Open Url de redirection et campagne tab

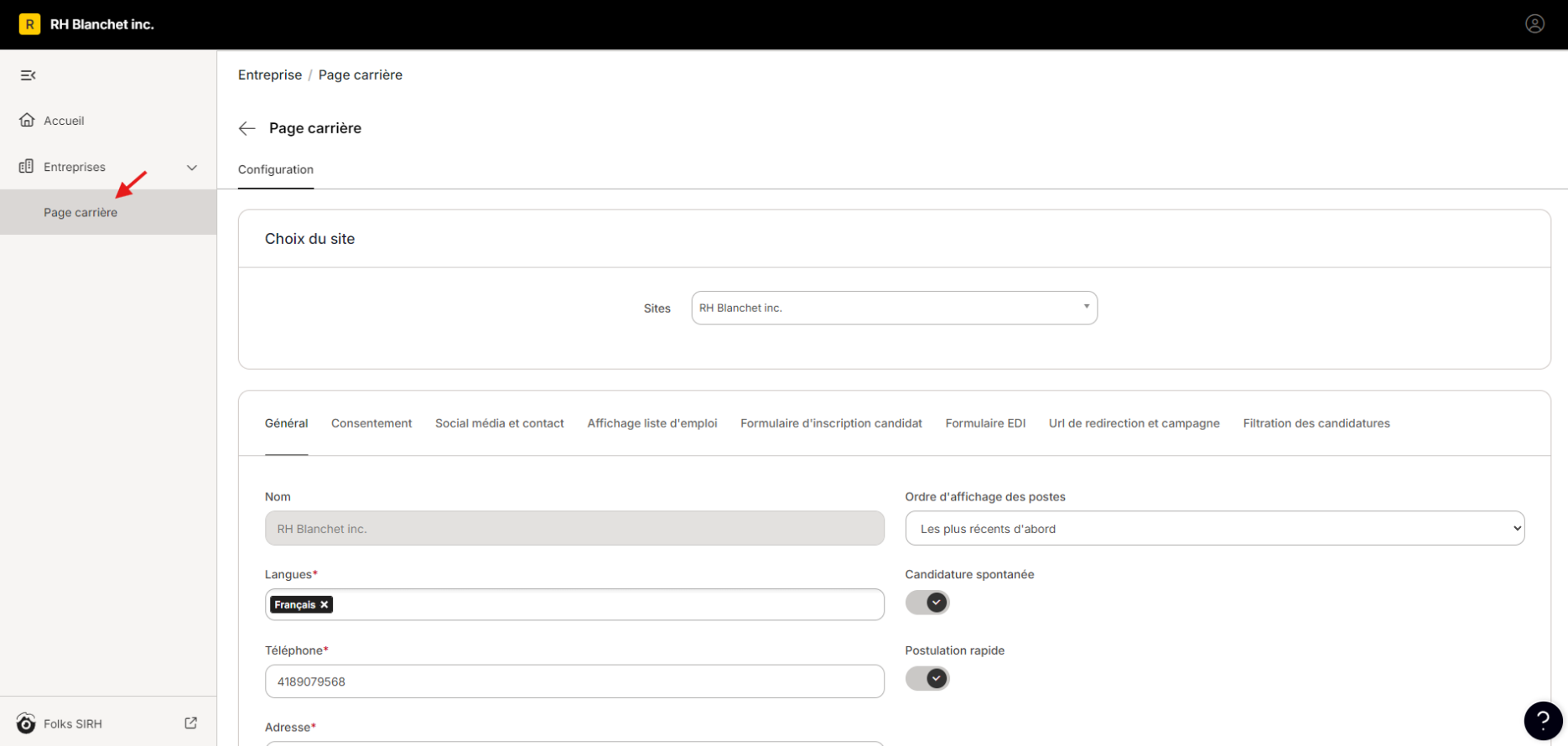[x=1134, y=423]
